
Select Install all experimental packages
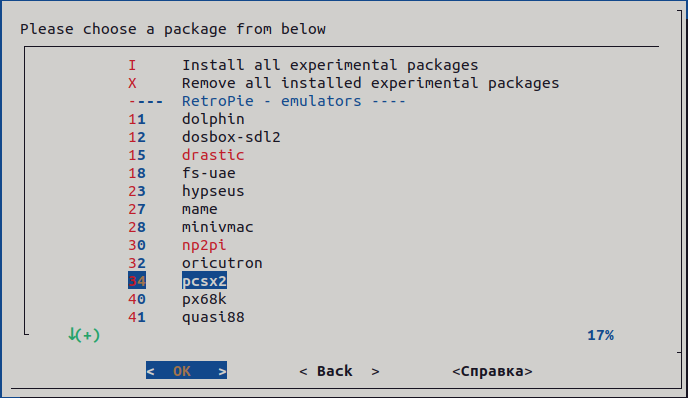[x=330, y=65]
